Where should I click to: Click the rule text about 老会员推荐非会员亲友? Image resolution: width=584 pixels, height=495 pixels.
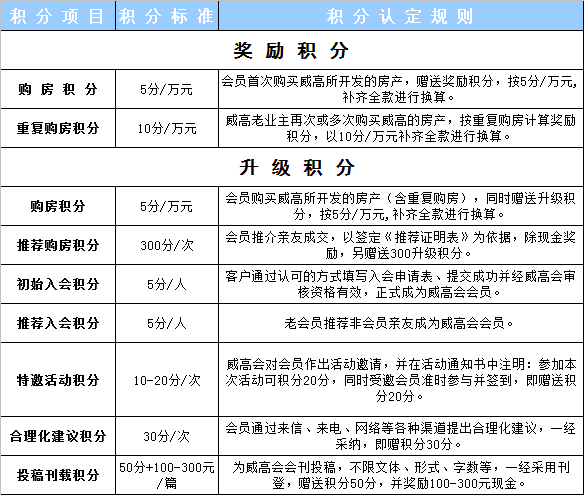[399, 323]
